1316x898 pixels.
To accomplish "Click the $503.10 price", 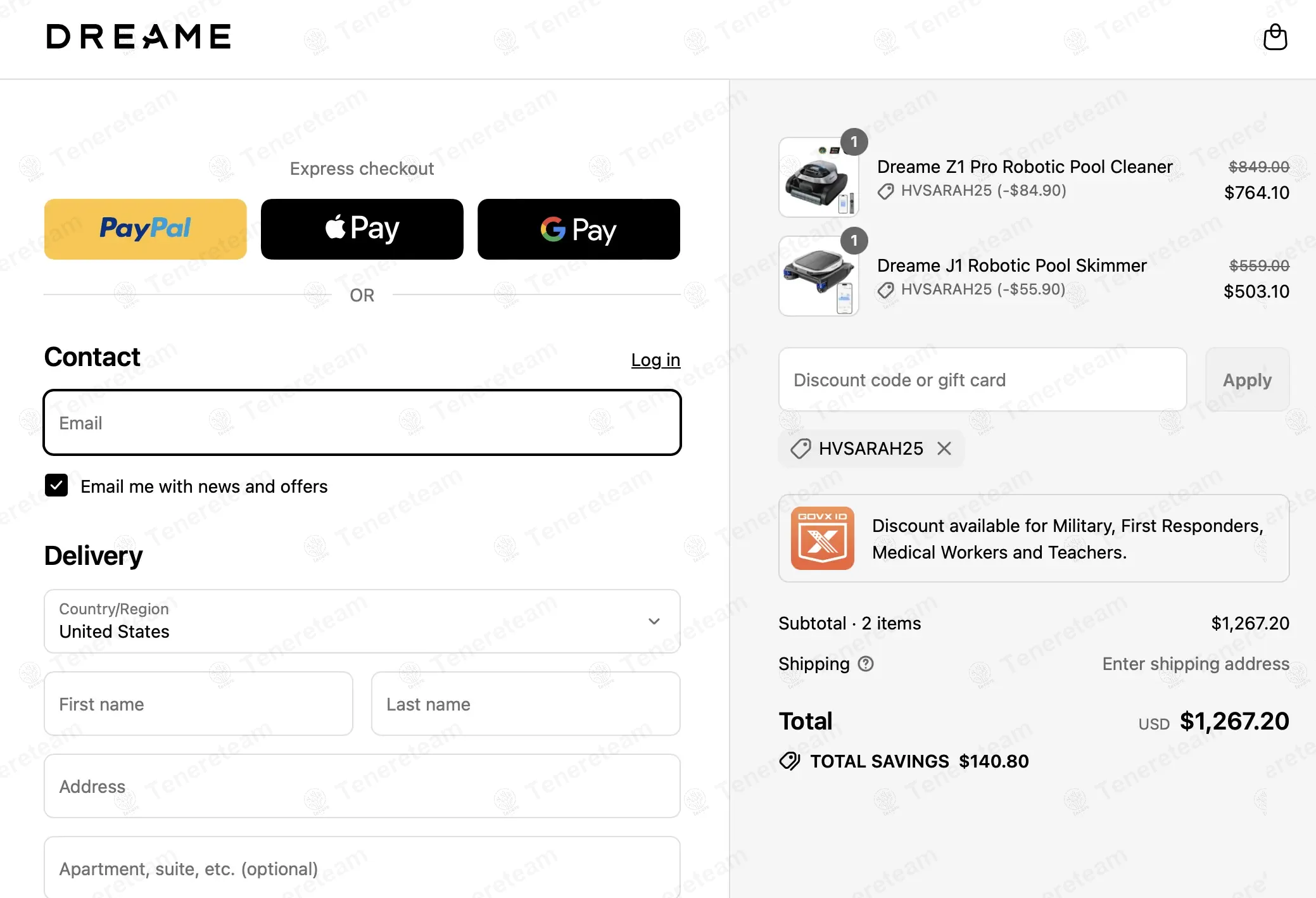I will pos(1256,291).
